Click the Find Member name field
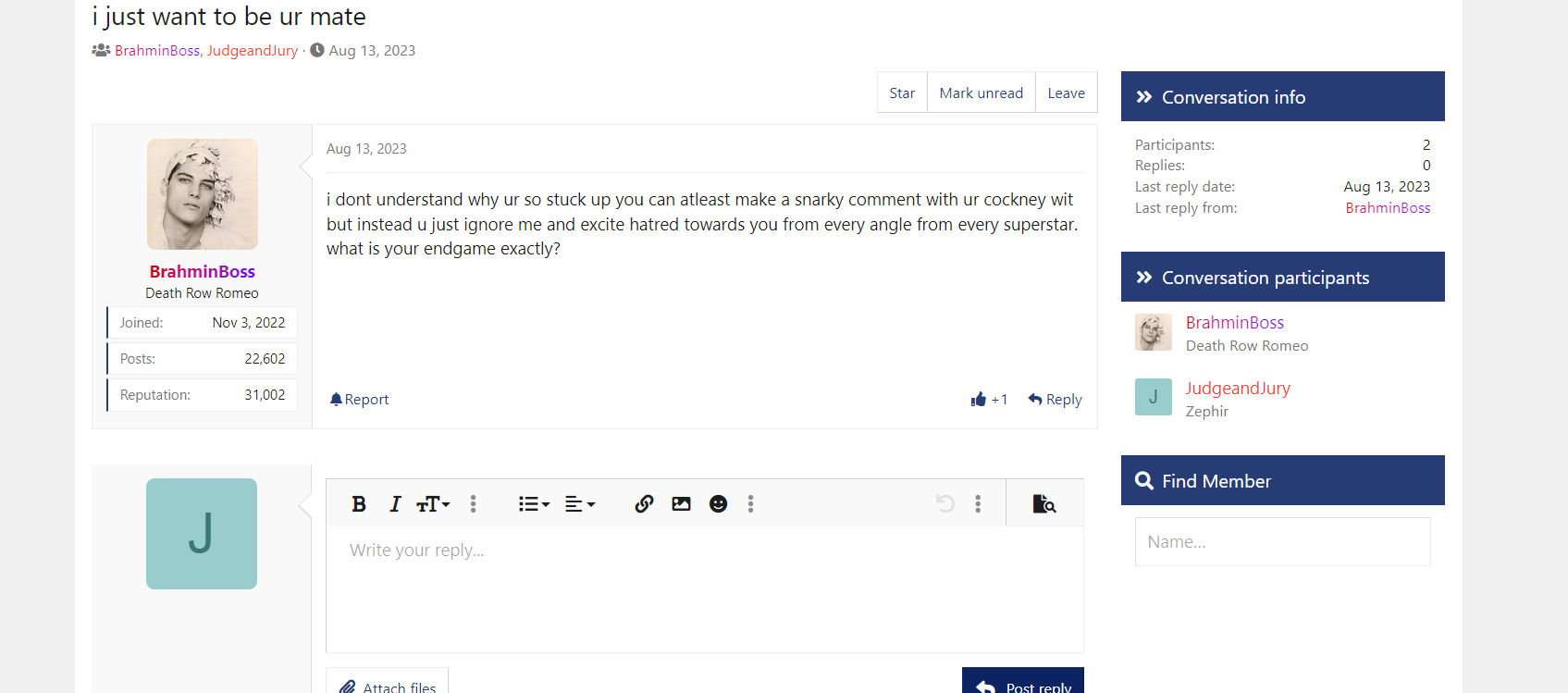The image size is (1568, 693). (1282, 541)
